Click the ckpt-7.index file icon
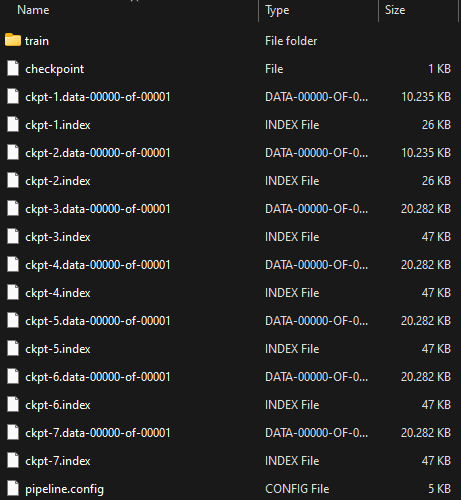Viewport: 461px width, 500px height. click(x=13, y=461)
